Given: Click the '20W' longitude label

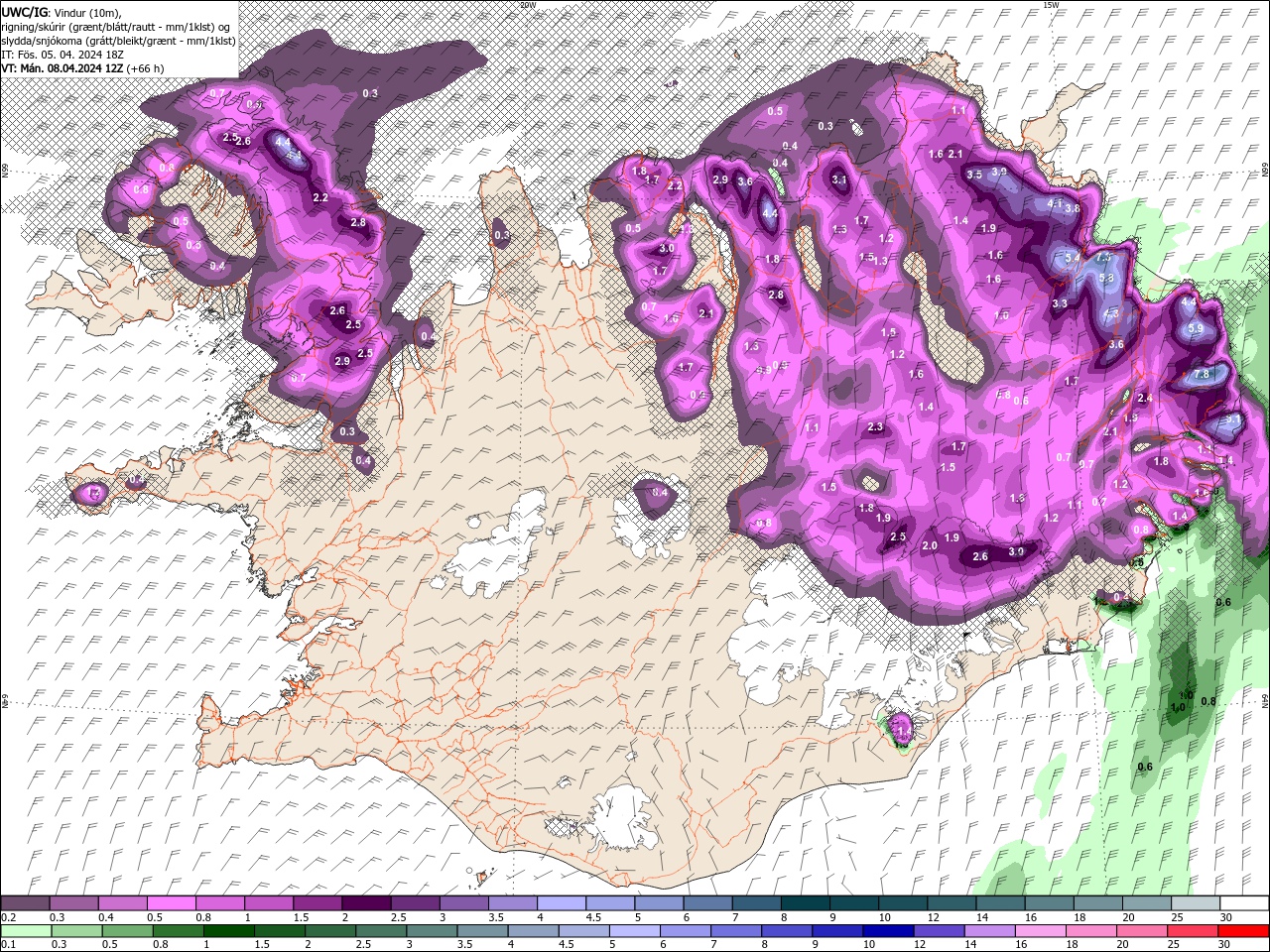Looking at the screenshot, I should [x=528, y=5].
